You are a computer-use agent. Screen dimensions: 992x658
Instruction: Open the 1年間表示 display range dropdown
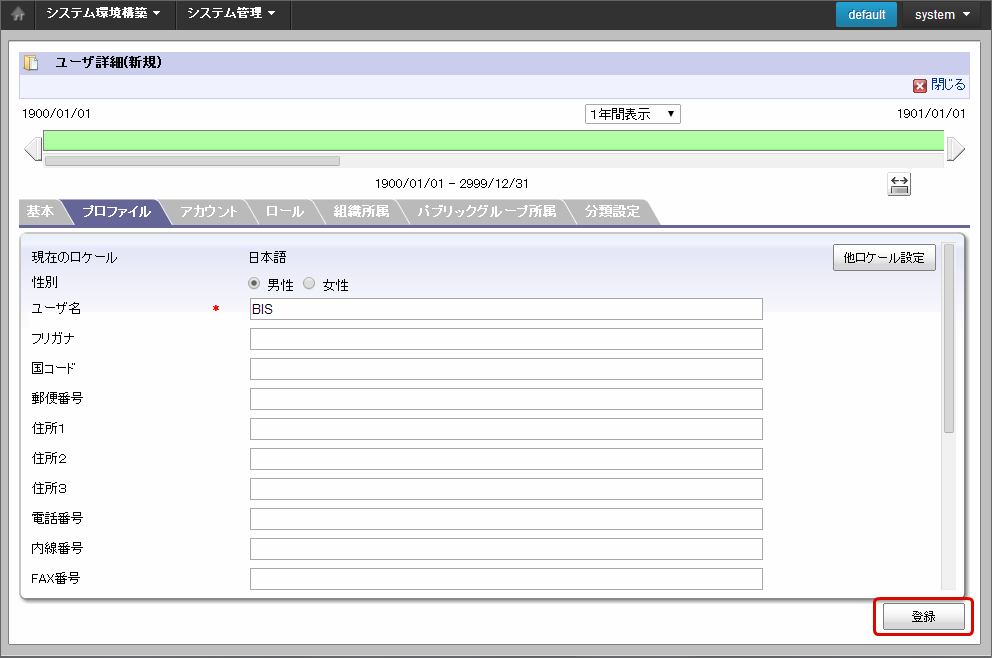tap(633, 114)
